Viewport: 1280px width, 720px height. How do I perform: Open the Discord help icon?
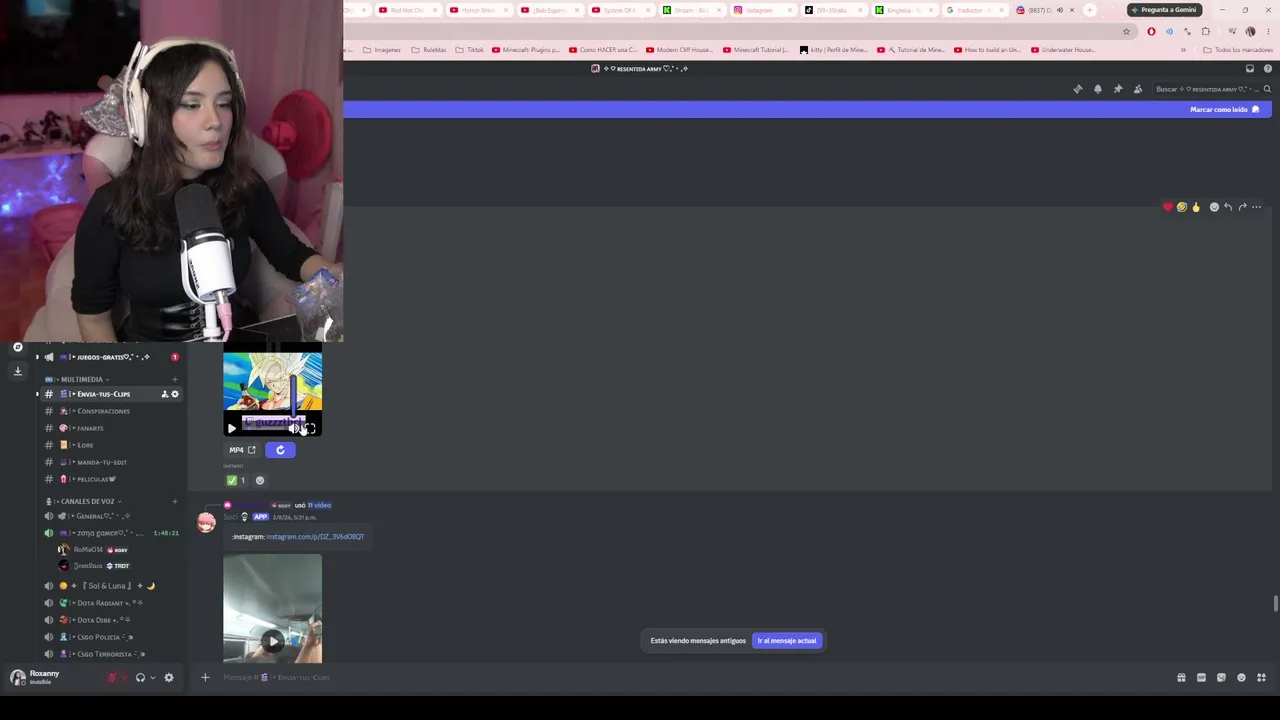1267,69
